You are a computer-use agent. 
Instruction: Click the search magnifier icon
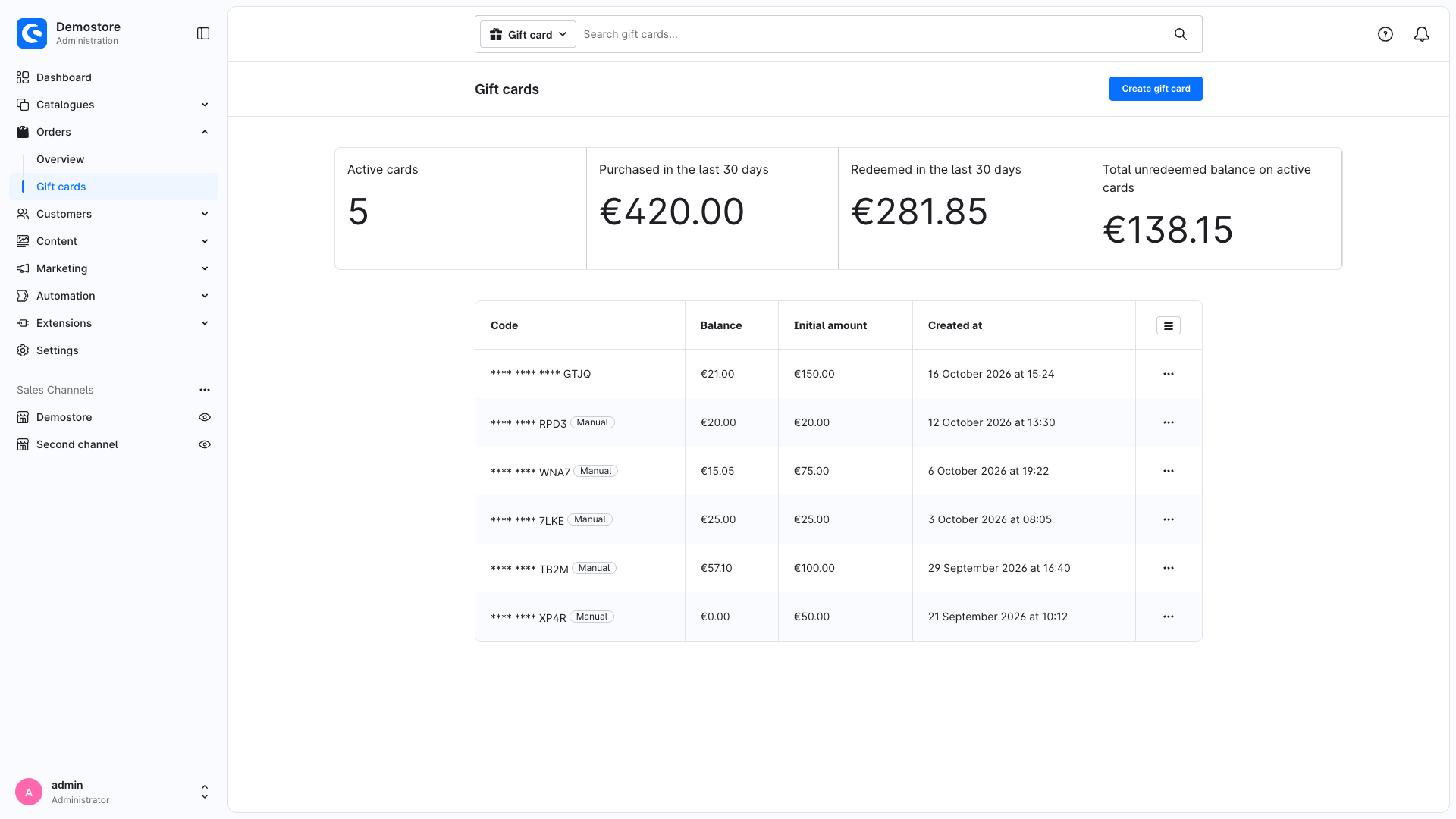tap(1181, 34)
